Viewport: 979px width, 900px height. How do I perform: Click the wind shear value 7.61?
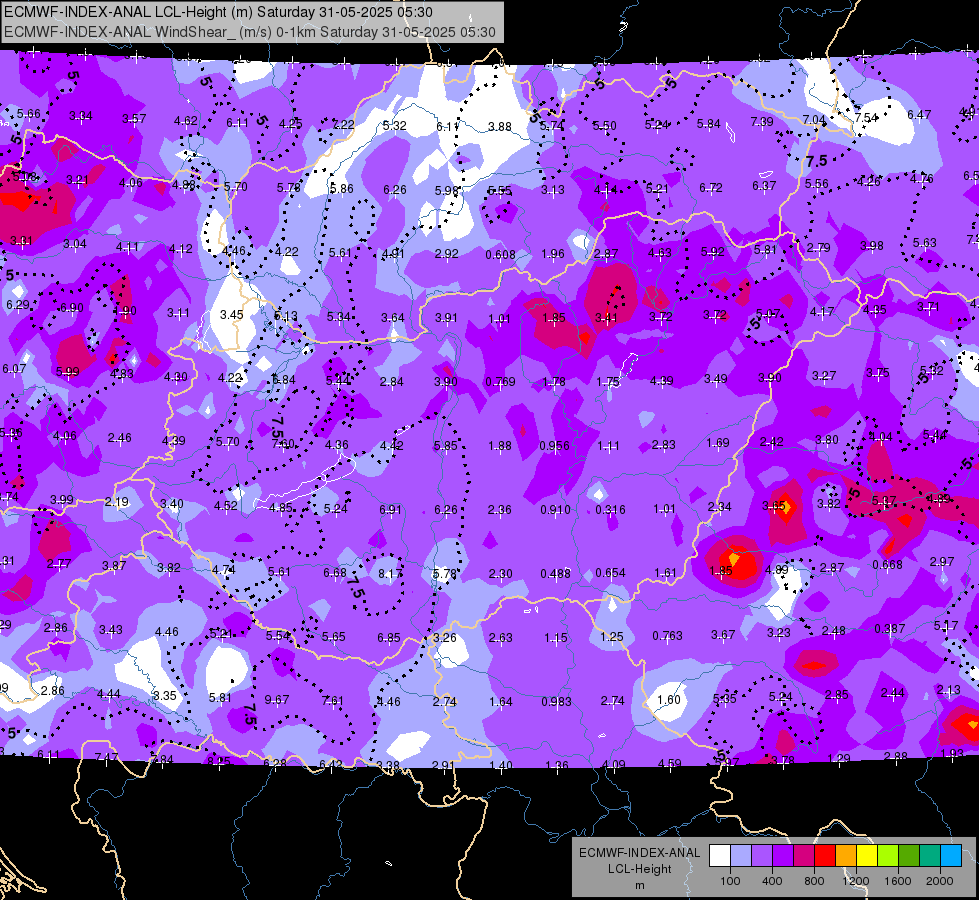332,701
